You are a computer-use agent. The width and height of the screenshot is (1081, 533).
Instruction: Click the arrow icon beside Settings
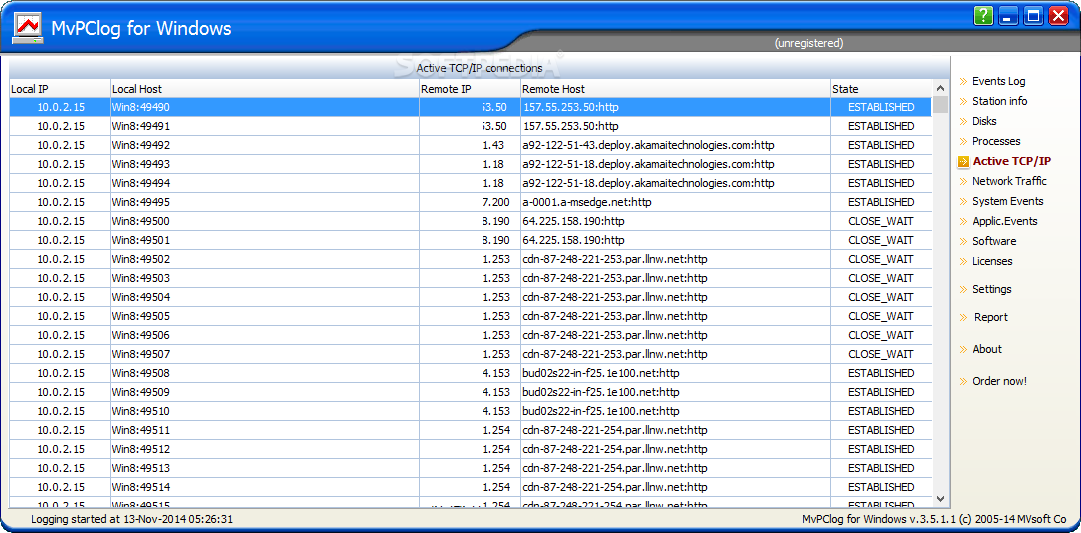tap(963, 290)
